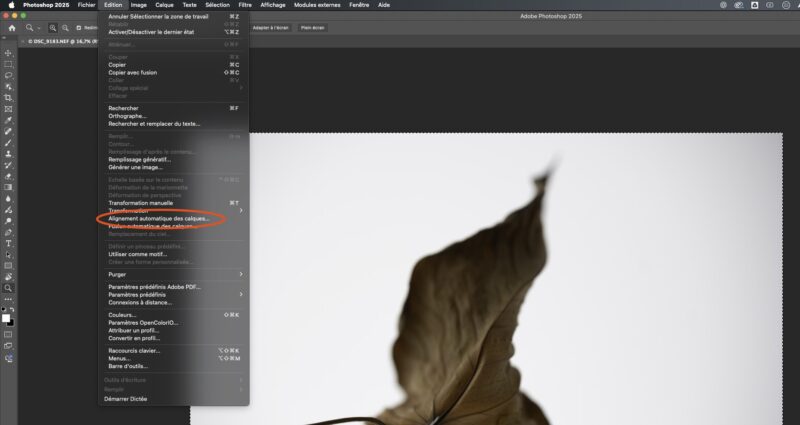
Task: Open the Fenêtre menu
Action: pyautogui.click(x=359, y=5)
